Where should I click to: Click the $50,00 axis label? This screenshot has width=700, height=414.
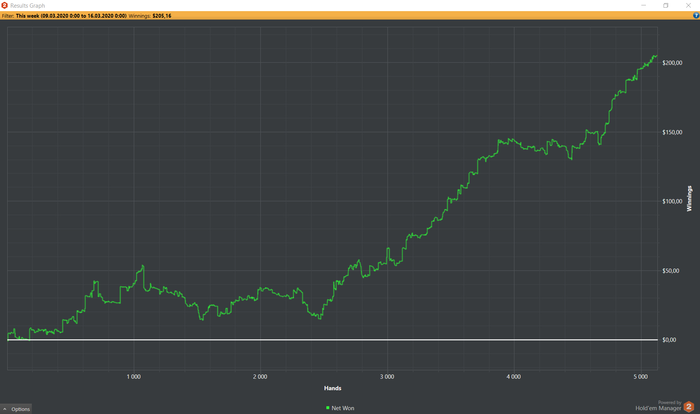[671, 271]
